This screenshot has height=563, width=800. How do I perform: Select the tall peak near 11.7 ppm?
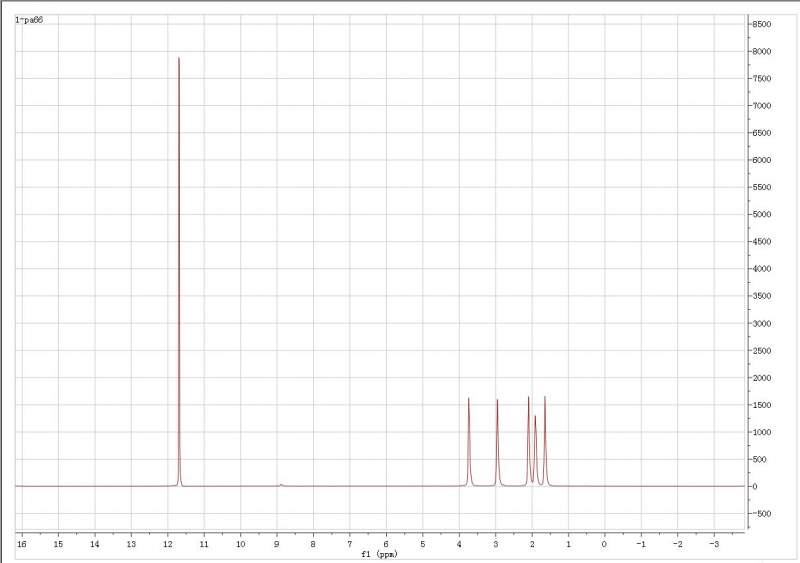click(x=179, y=271)
